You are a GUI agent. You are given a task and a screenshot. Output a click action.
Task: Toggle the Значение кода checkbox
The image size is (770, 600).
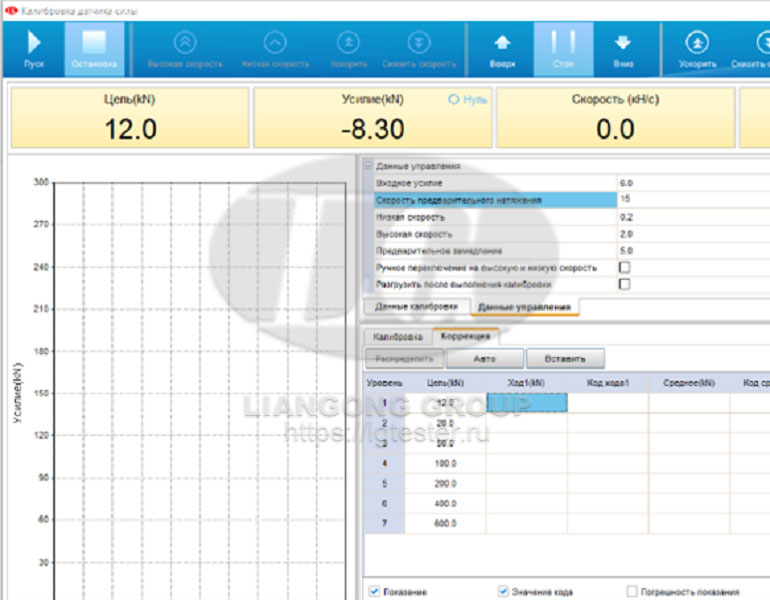tap(502, 592)
